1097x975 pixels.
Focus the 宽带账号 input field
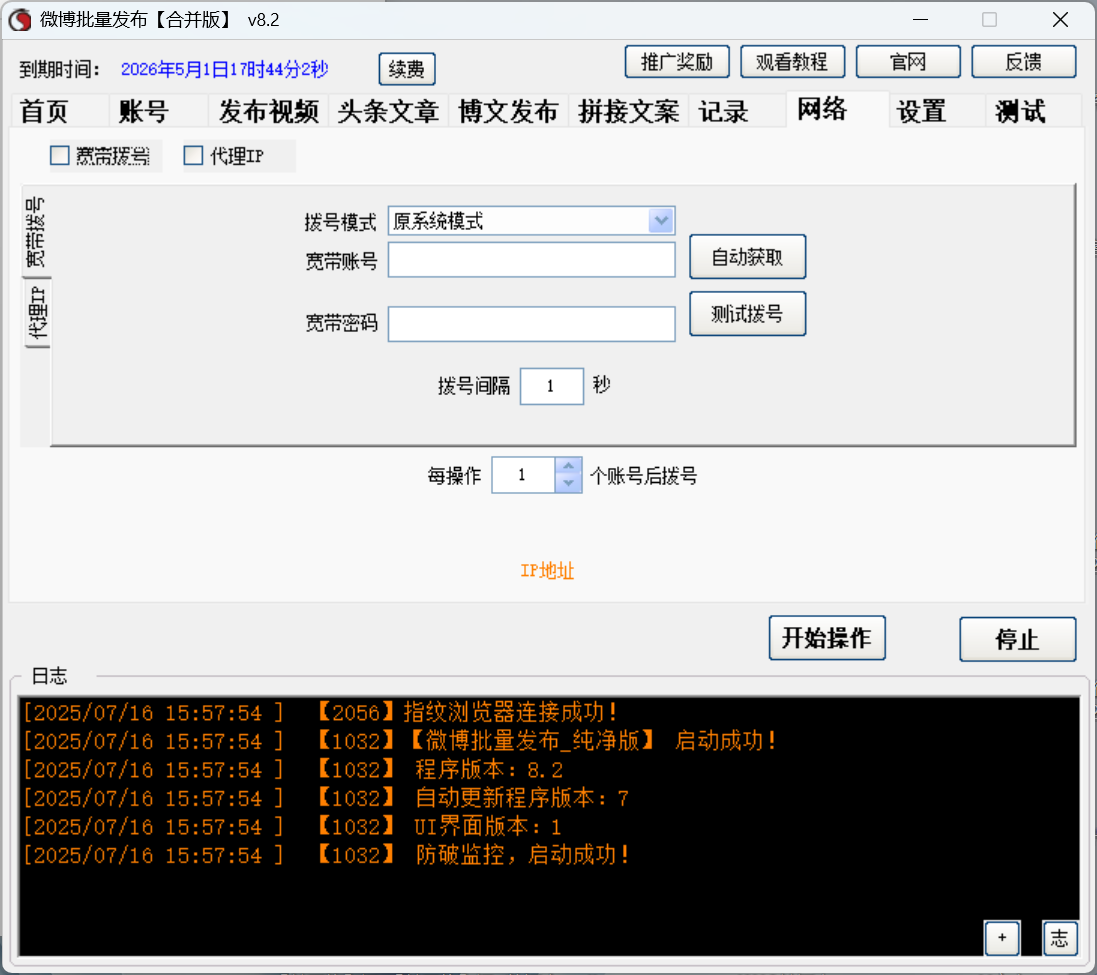click(x=531, y=259)
